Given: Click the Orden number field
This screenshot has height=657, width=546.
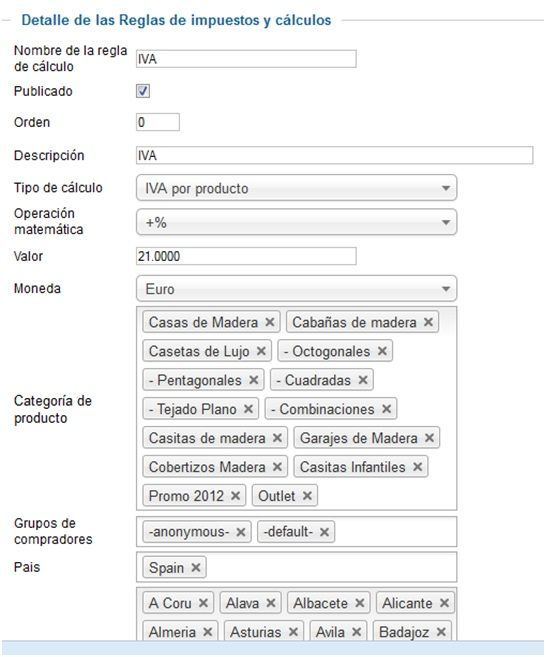Looking at the screenshot, I should (x=158, y=122).
